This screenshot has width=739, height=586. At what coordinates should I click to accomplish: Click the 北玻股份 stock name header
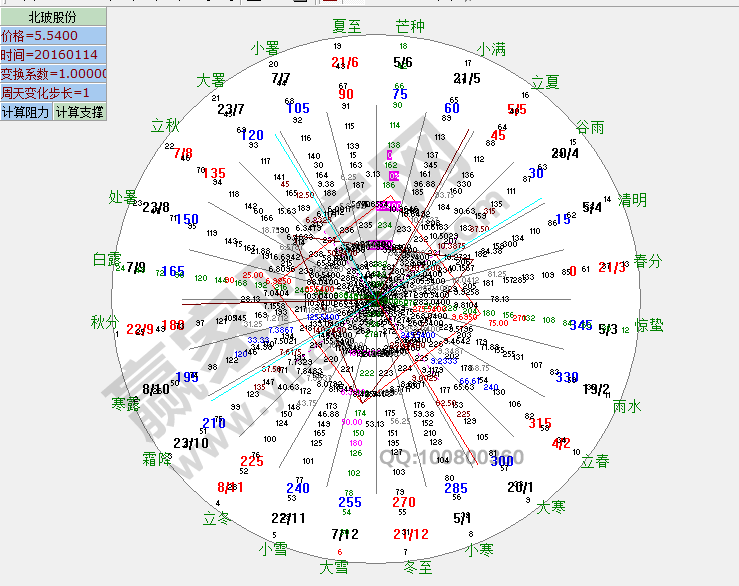pyautogui.click(x=52, y=17)
